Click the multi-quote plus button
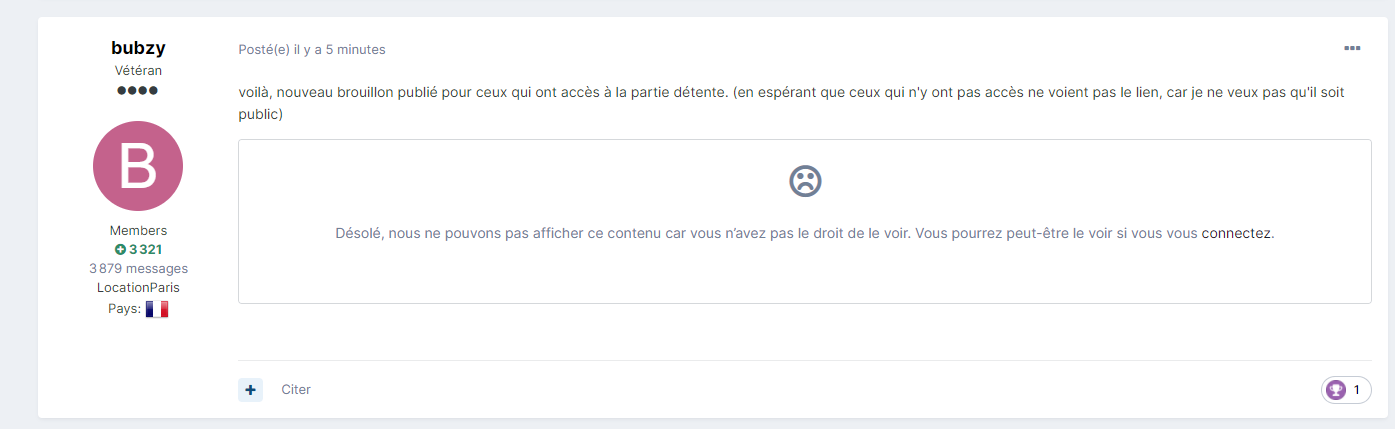The width and height of the screenshot is (1395, 429). pos(250,389)
